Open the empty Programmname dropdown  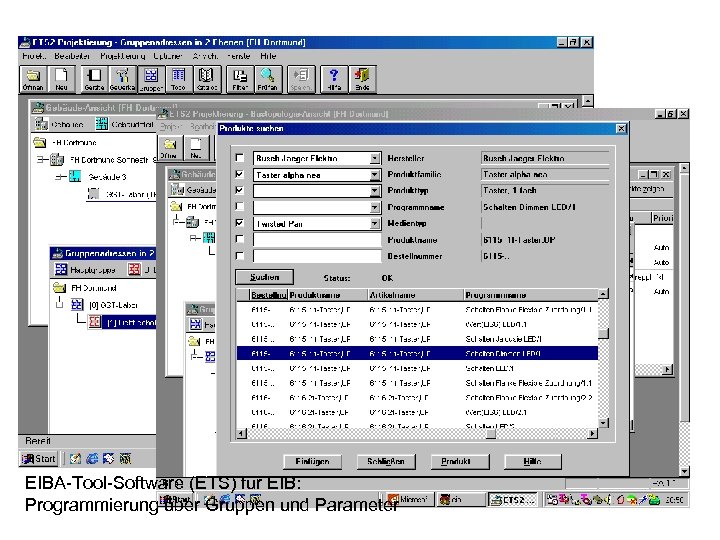point(375,208)
